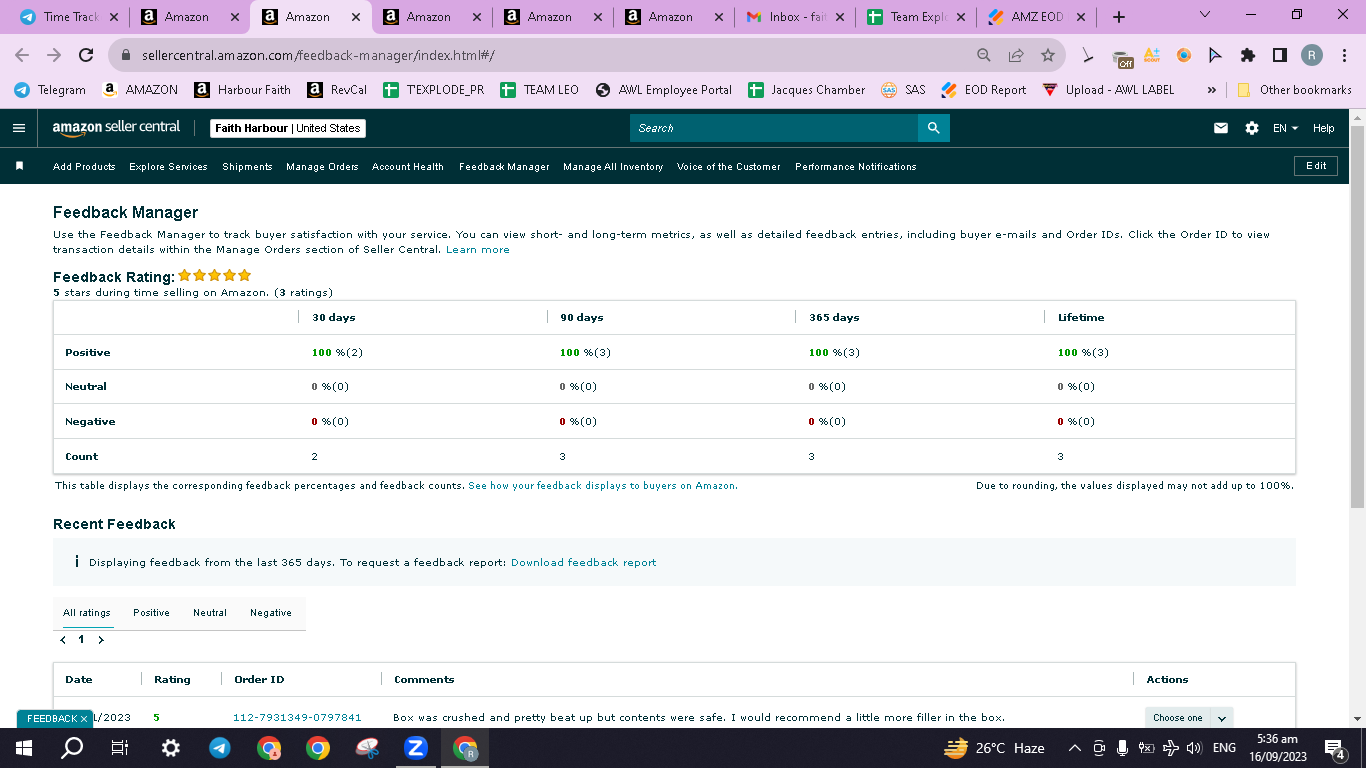Open the Faith Harbour account switcher
The image size is (1366, 768).
[288, 128]
